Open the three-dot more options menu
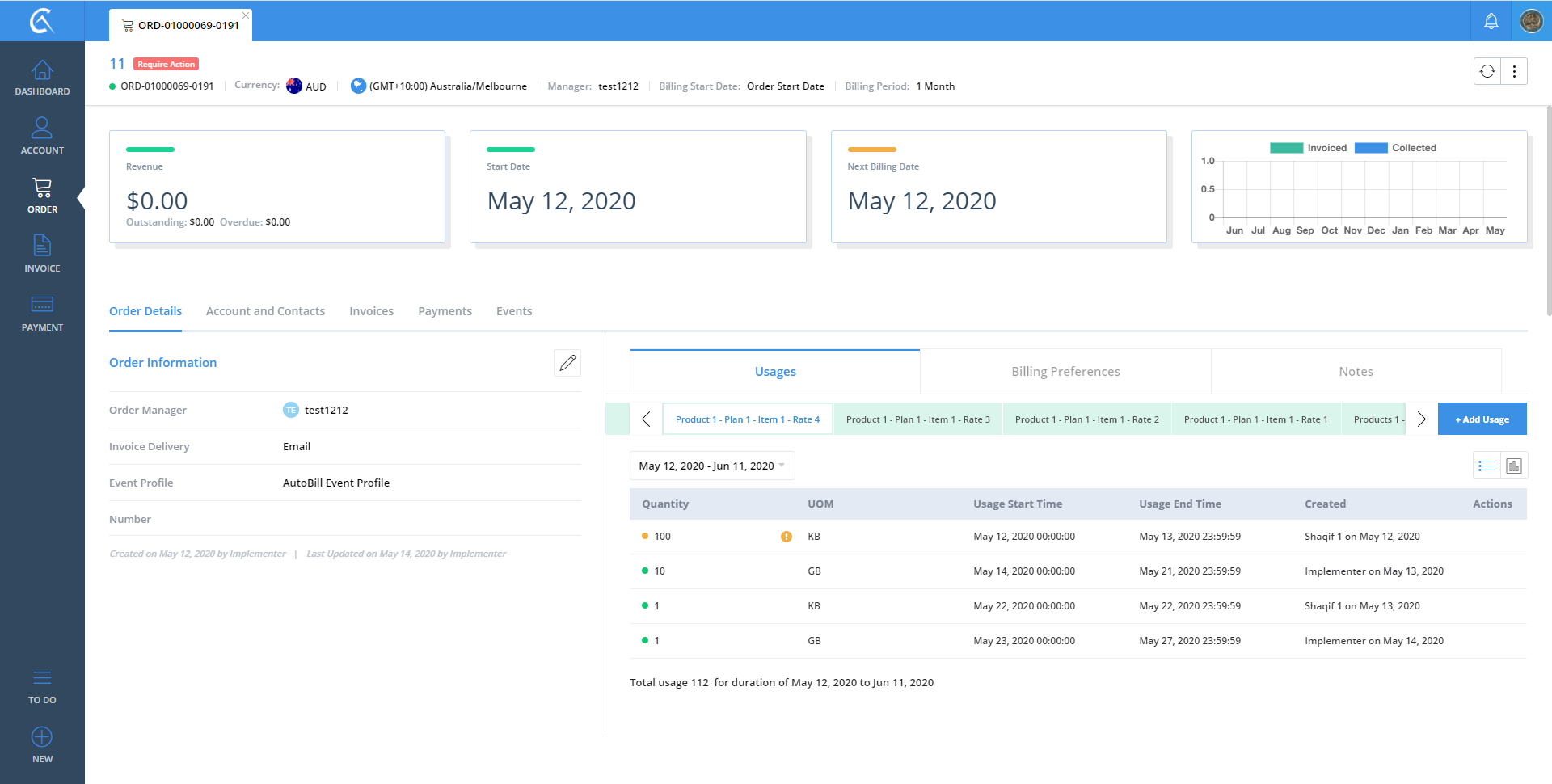1552x784 pixels. click(x=1514, y=71)
